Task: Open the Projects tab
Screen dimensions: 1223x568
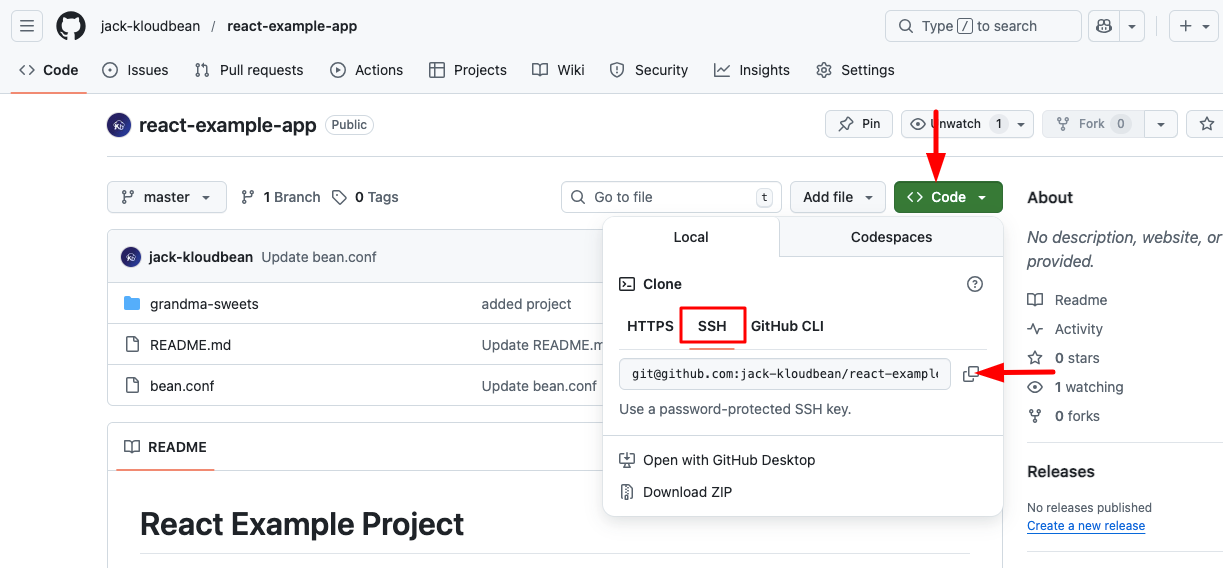Action: [468, 70]
